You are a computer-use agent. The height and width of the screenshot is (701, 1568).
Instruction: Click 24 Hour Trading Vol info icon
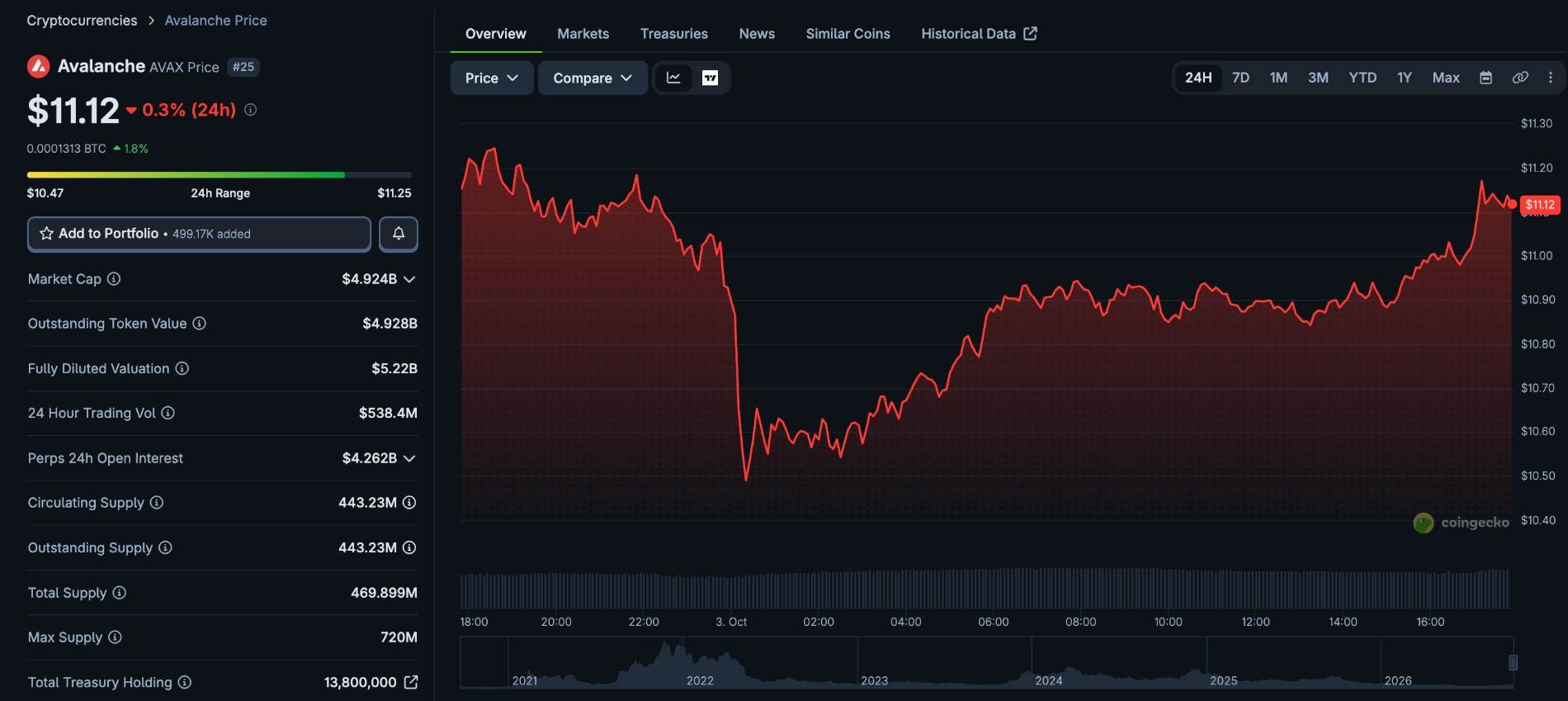click(x=168, y=413)
